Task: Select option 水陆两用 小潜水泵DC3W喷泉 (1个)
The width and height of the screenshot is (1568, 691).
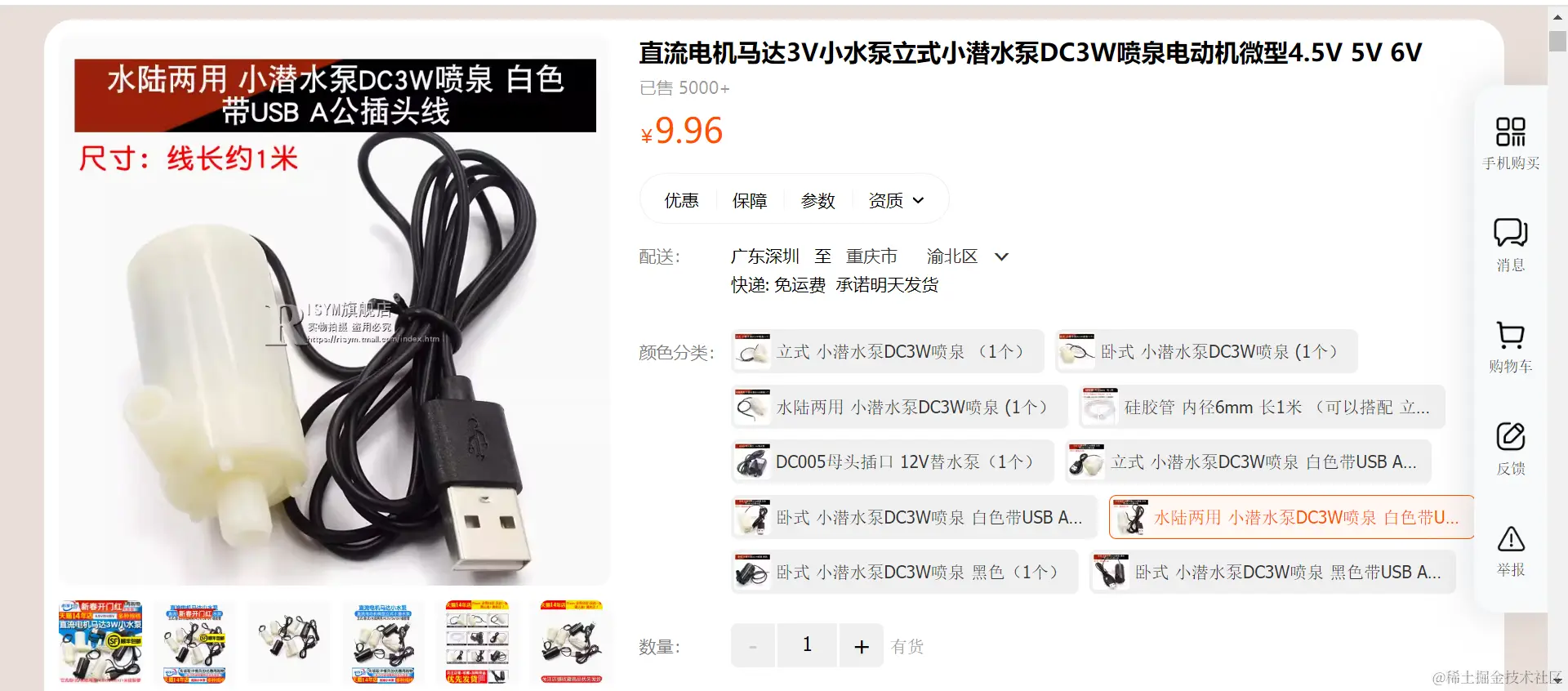Action: click(899, 408)
